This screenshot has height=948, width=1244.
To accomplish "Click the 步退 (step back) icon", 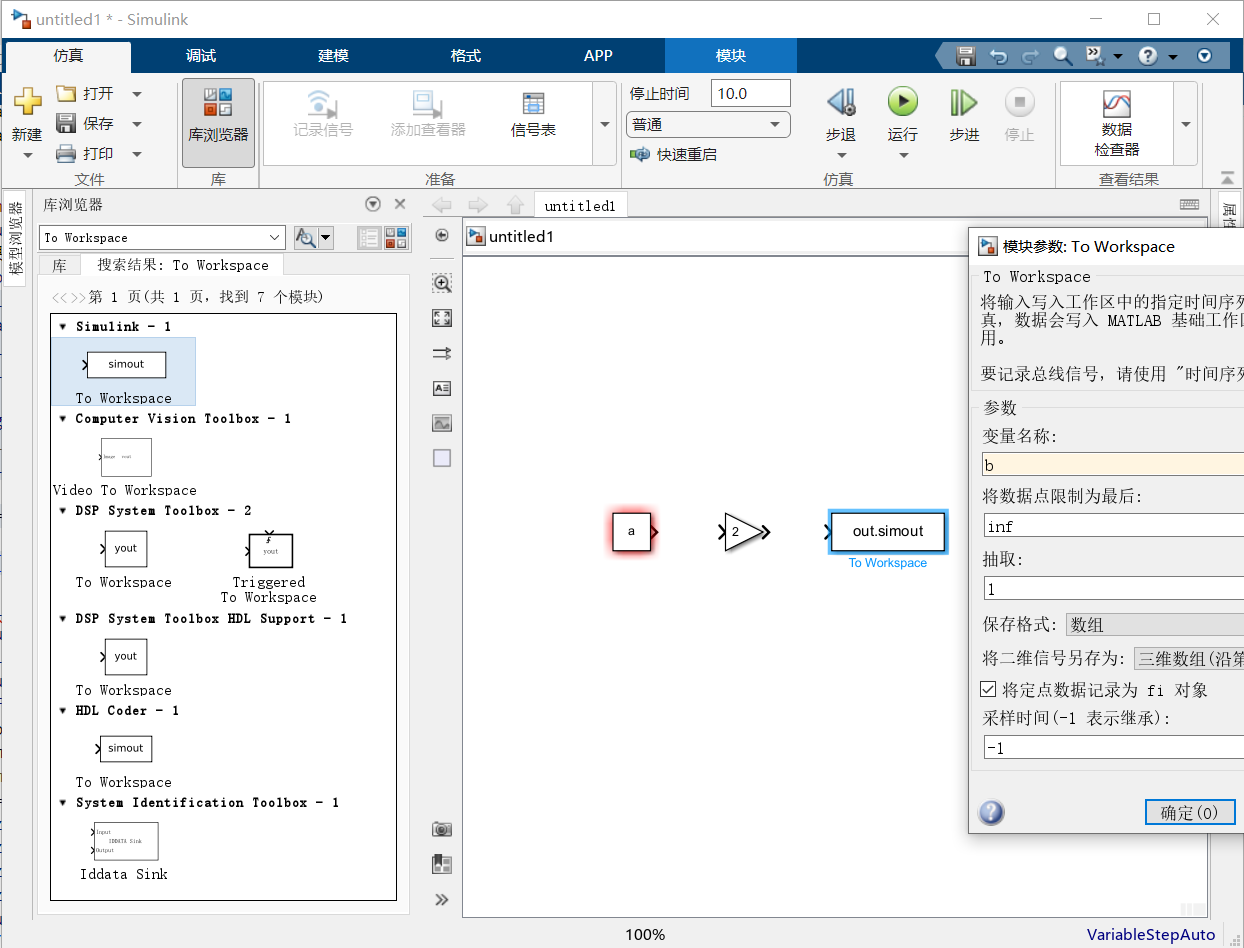I will pos(841,103).
